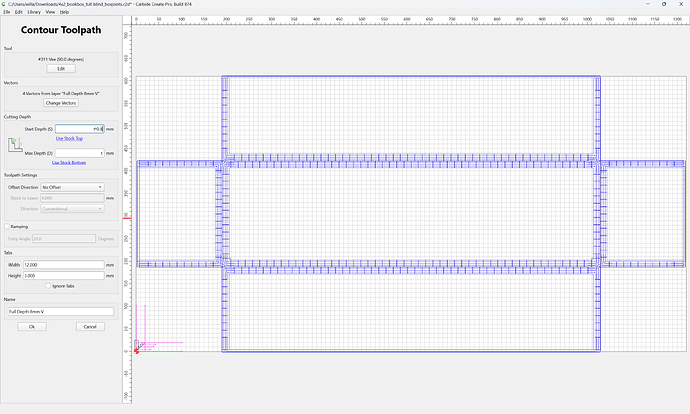This screenshot has height=414, width=690.
Task: Confirm the toolpath with Ok
Action: 32,327
